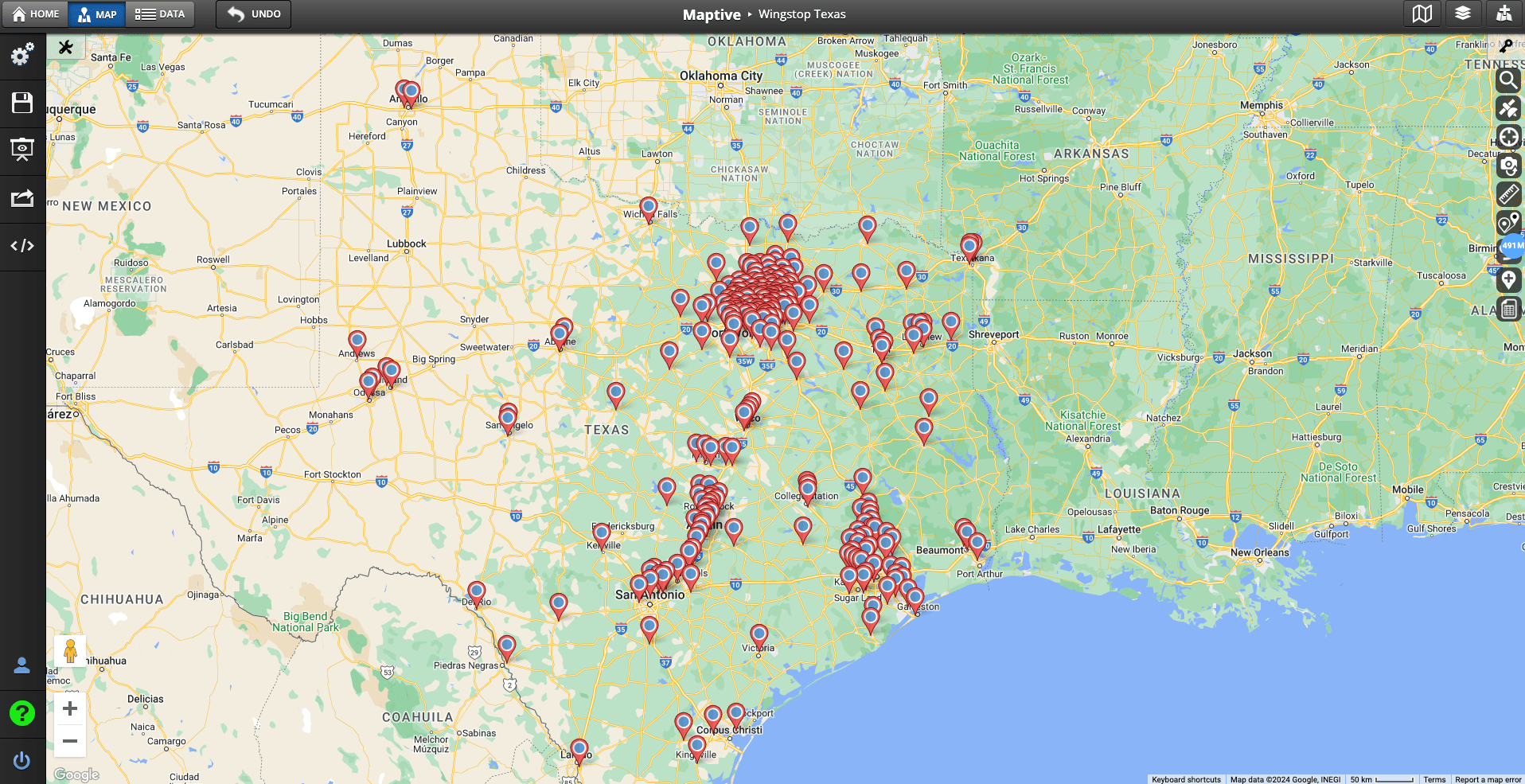
Task: Click the Google logo on map
Action: coord(76,774)
